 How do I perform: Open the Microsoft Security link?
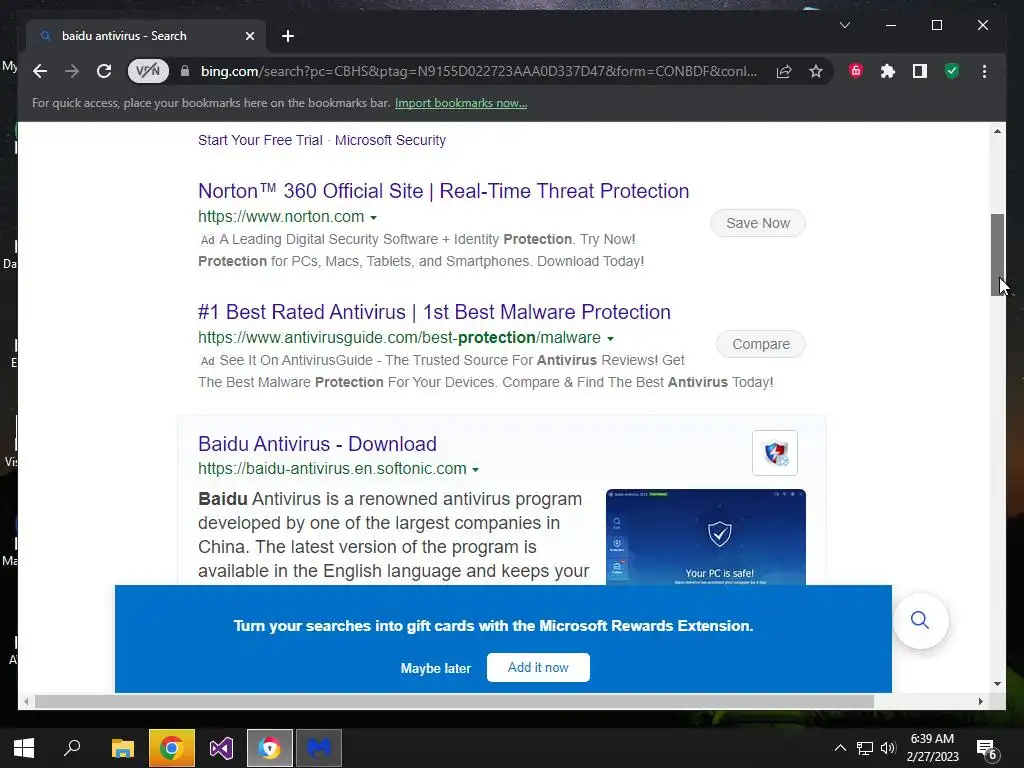coord(391,140)
